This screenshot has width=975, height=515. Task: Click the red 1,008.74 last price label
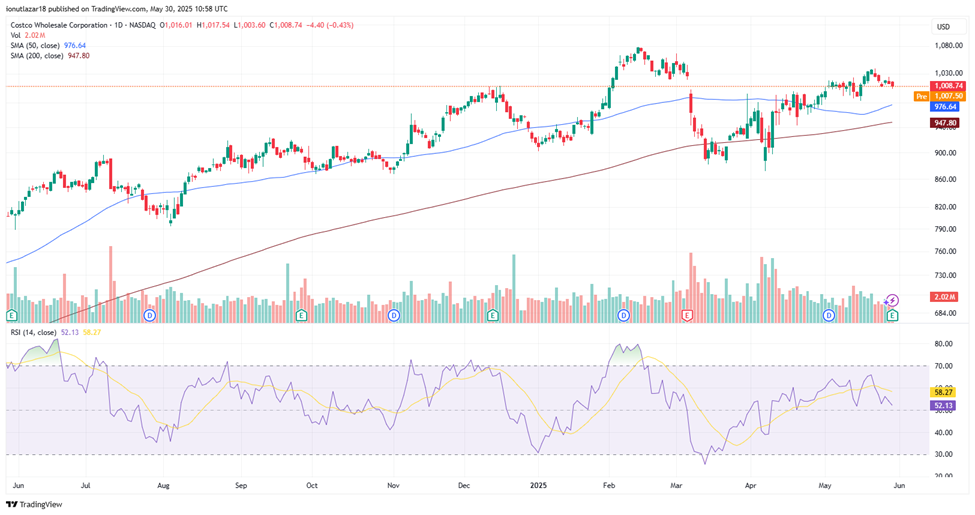coord(945,86)
